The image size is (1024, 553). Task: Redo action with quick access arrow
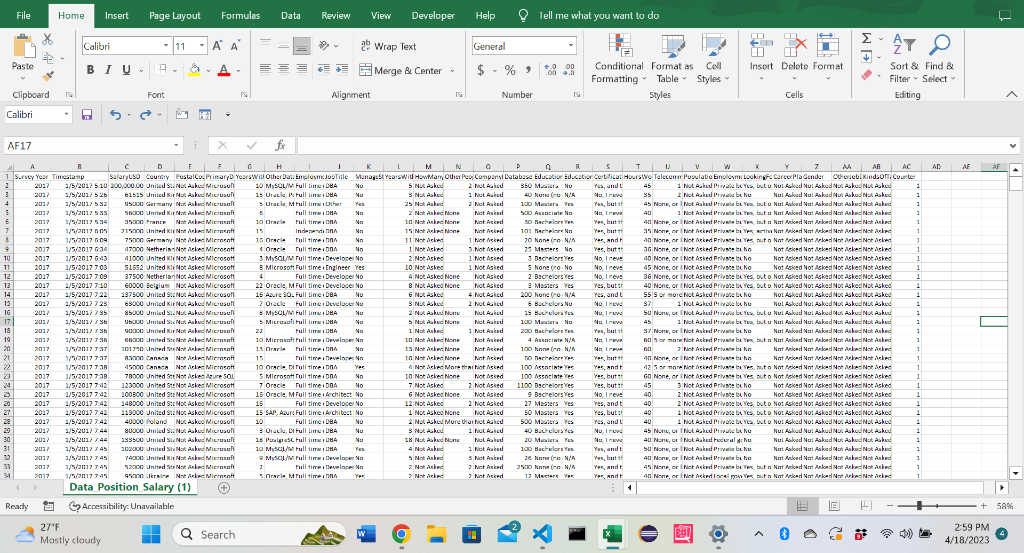(145, 115)
